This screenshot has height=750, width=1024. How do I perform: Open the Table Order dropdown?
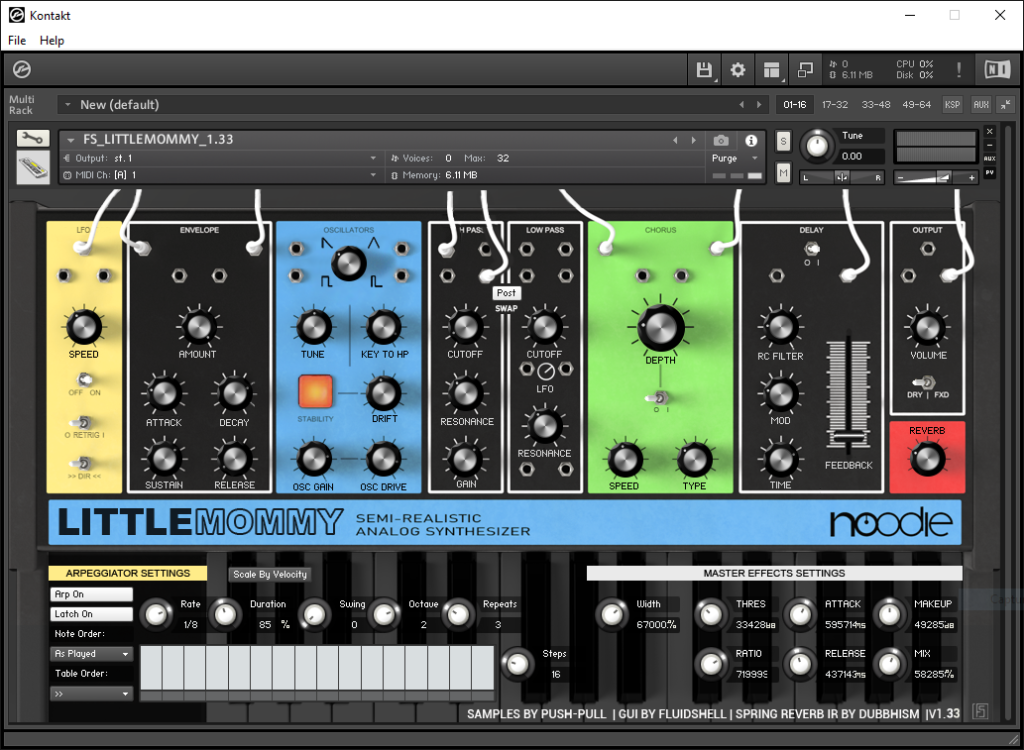pyautogui.click(x=91, y=694)
